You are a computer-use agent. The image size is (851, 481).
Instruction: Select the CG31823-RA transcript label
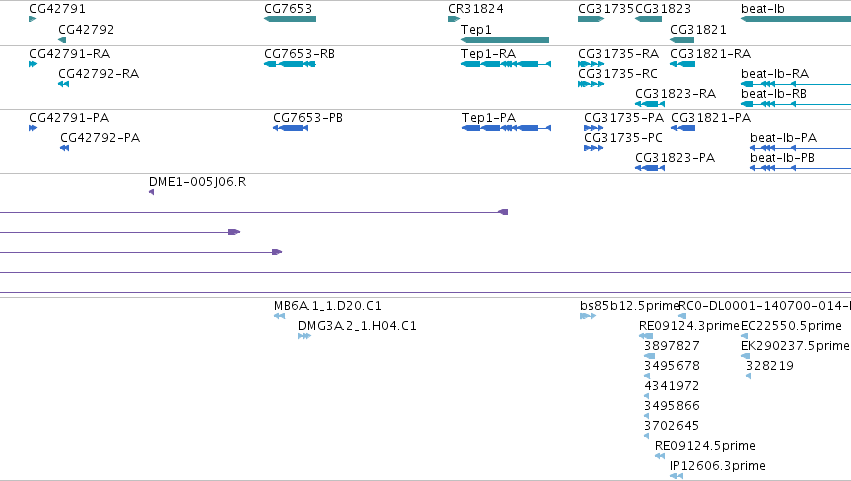coord(675,93)
